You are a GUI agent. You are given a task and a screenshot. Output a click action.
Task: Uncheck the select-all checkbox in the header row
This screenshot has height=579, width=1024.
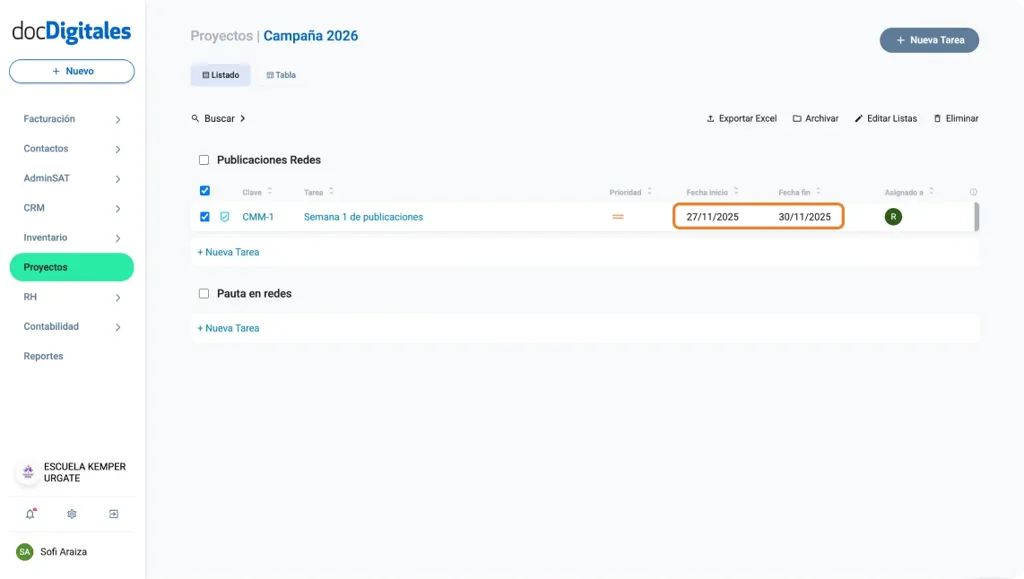click(204, 190)
